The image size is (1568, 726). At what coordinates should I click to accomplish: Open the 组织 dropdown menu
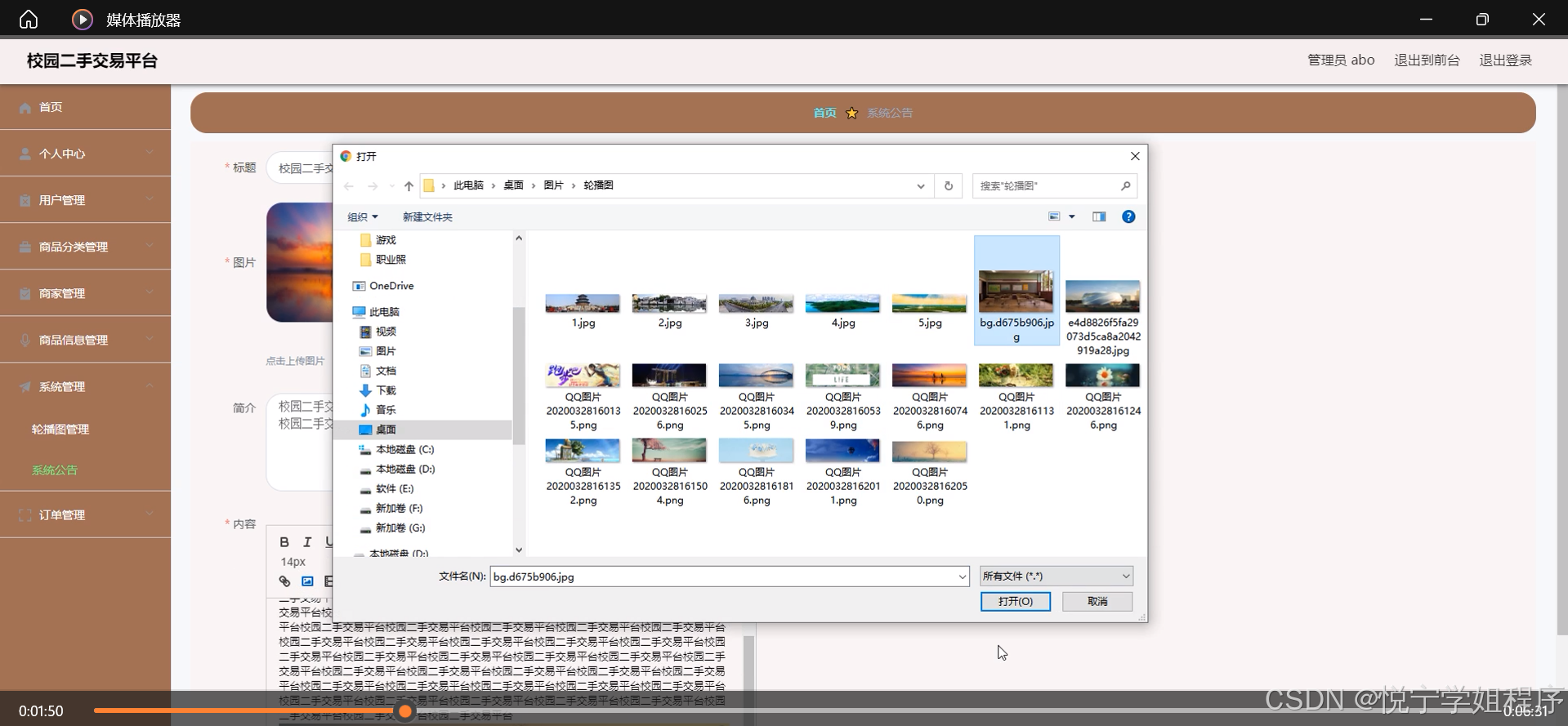(x=363, y=217)
